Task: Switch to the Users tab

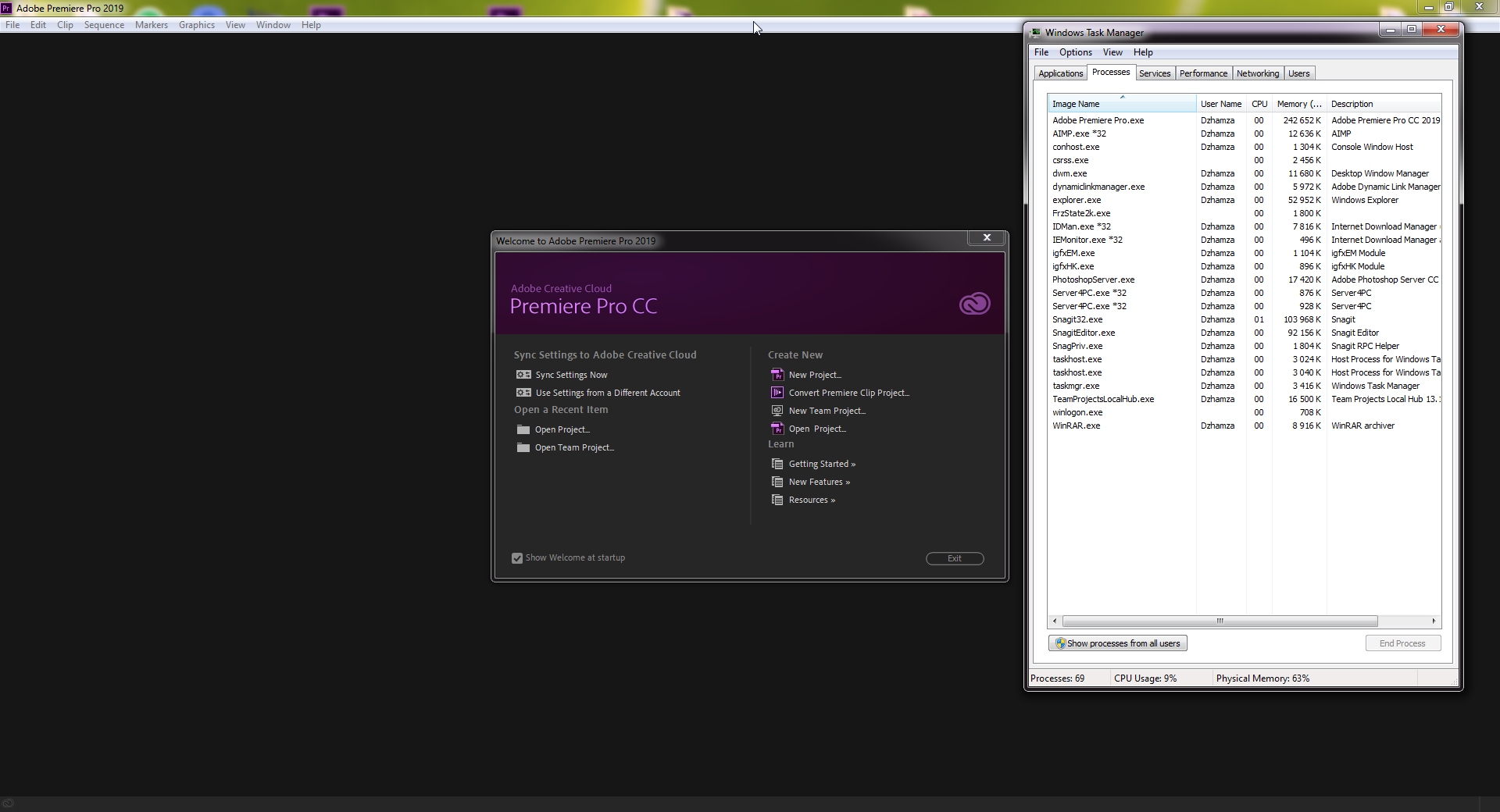Action: point(1298,73)
